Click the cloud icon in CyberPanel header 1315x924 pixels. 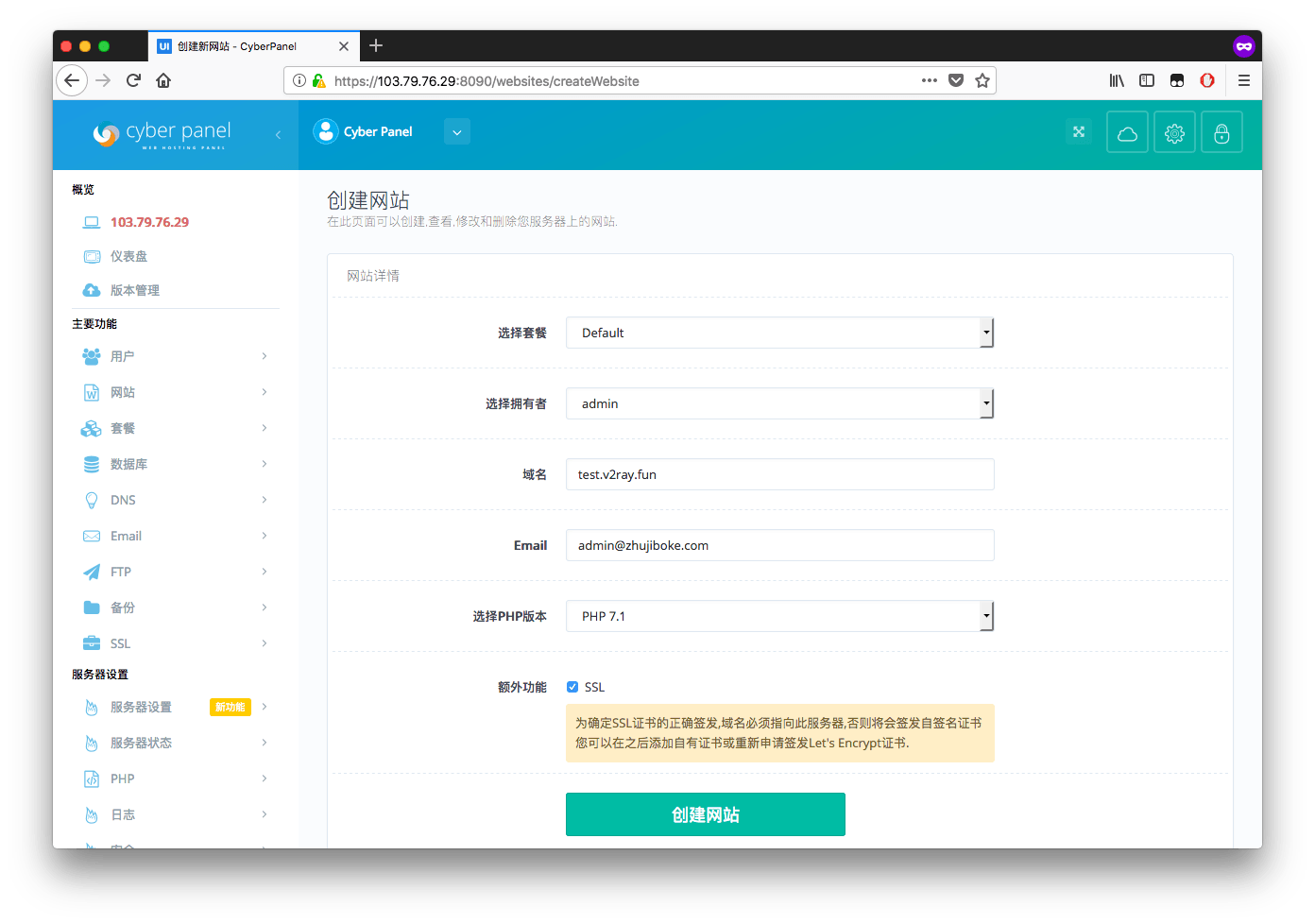[1127, 132]
